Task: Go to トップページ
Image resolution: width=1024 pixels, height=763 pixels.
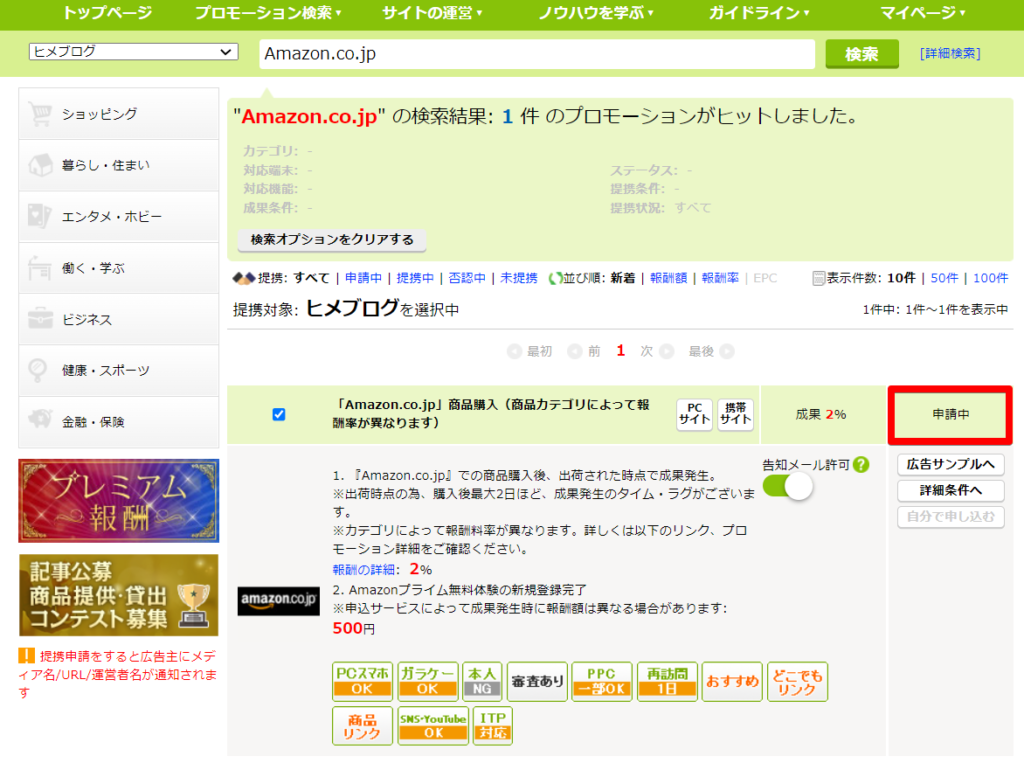Action: pyautogui.click(x=107, y=12)
